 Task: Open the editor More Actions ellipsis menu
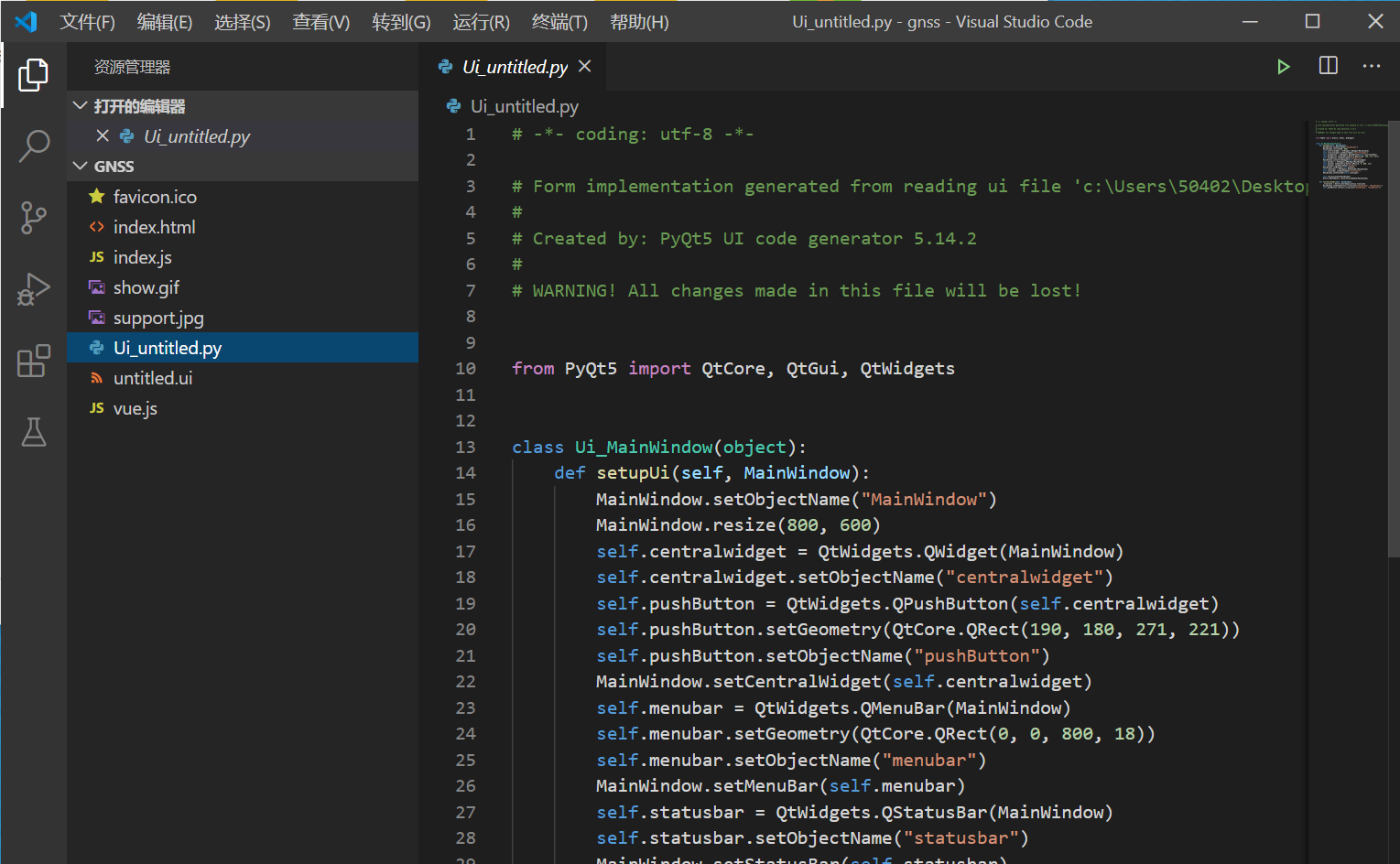pyautogui.click(x=1371, y=67)
